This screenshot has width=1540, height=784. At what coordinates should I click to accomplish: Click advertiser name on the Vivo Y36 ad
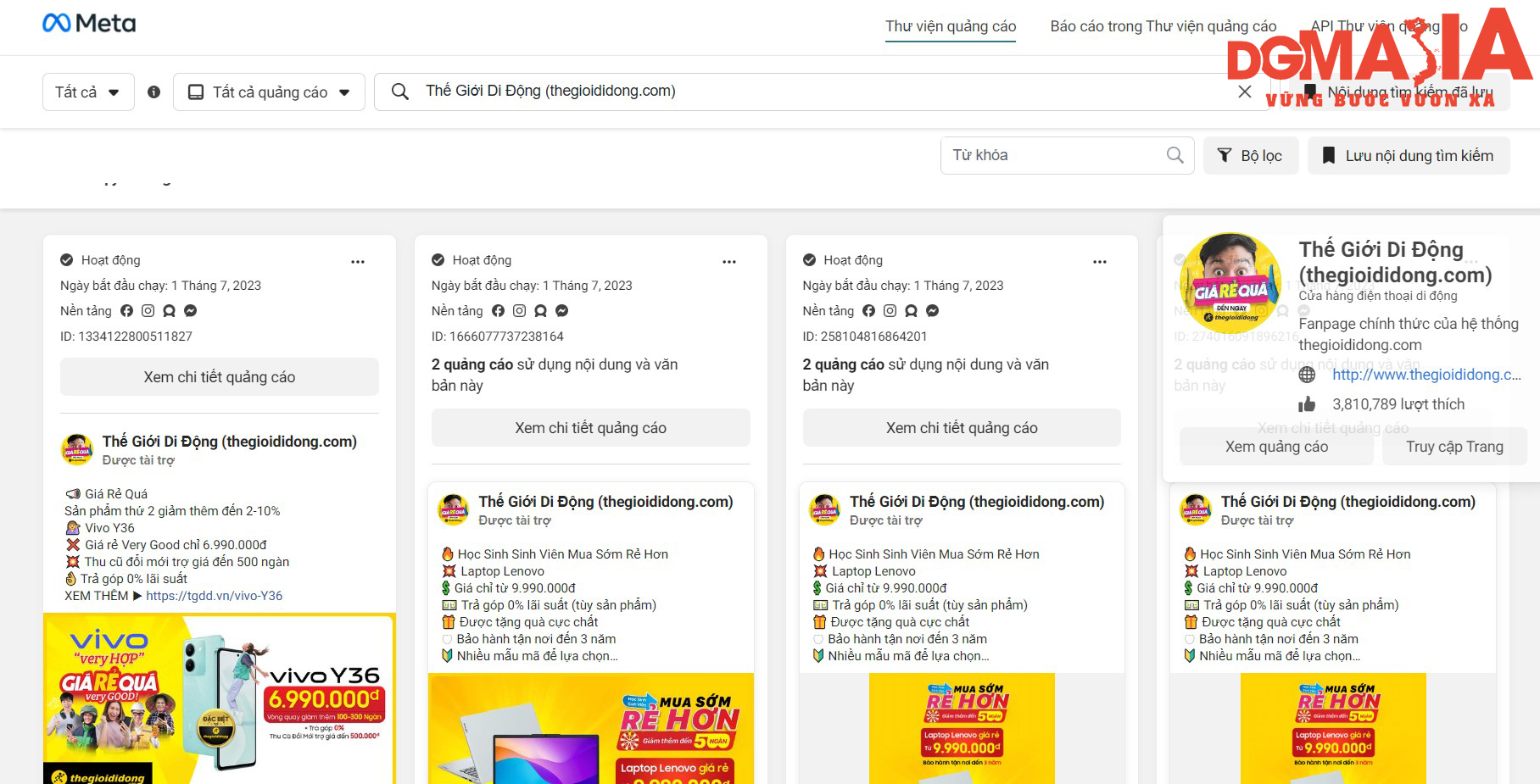pyautogui.click(x=230, y=442)
